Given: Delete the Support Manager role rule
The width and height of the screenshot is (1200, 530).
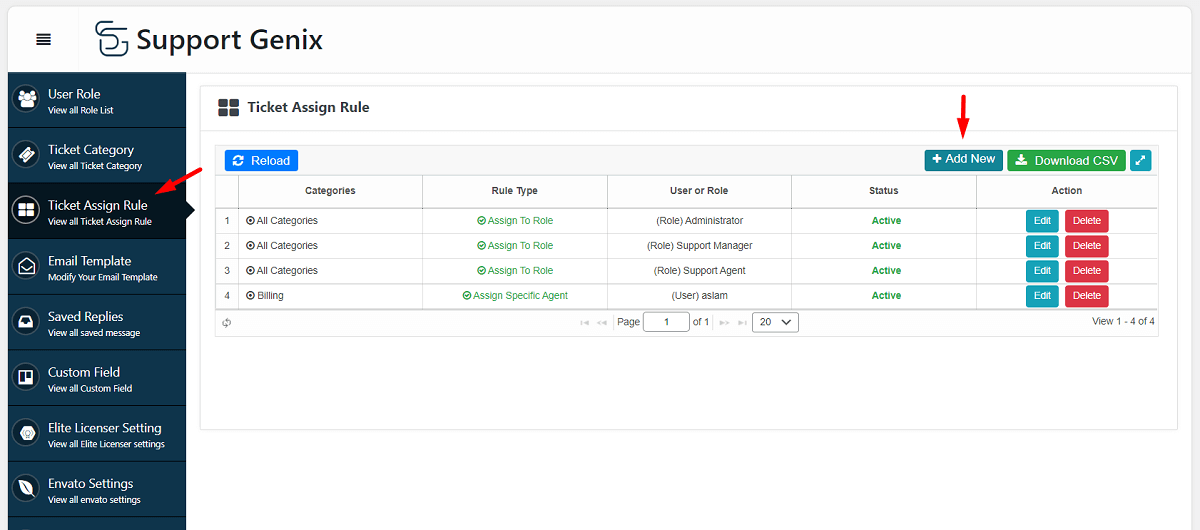Looking at the screenshot, I should pyautogui.click(x=1086, y=246).
